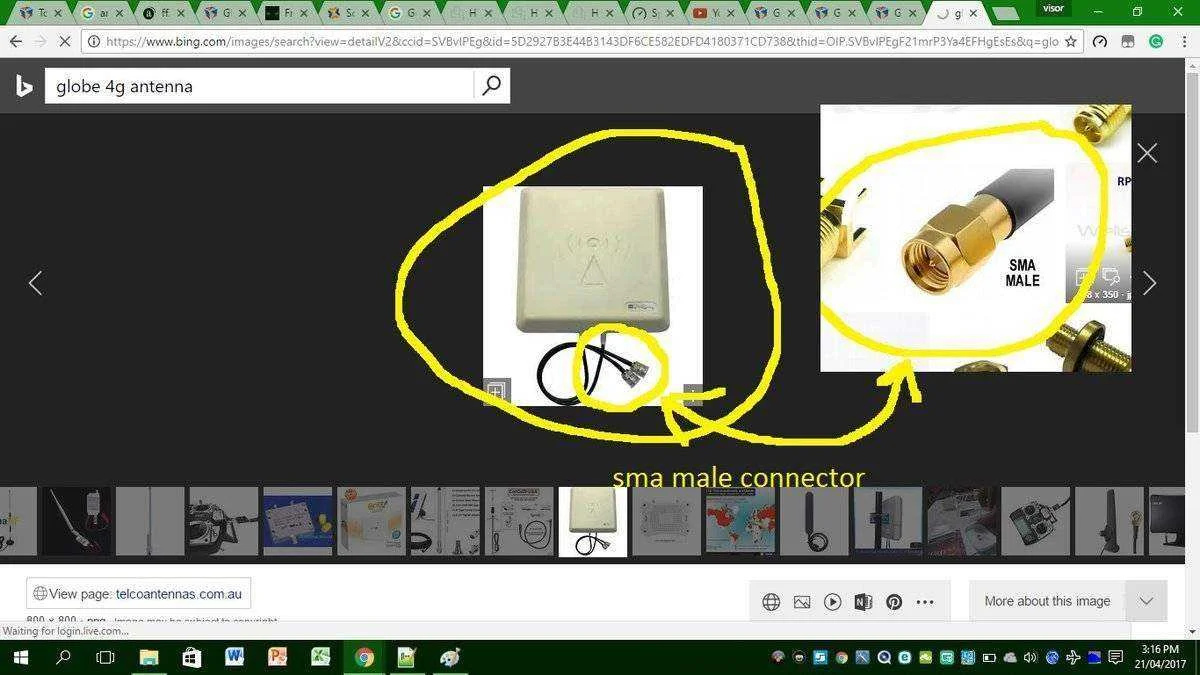
Task: Click the speedometer extension icon in the toolbar
Action: pos(1100,42)
